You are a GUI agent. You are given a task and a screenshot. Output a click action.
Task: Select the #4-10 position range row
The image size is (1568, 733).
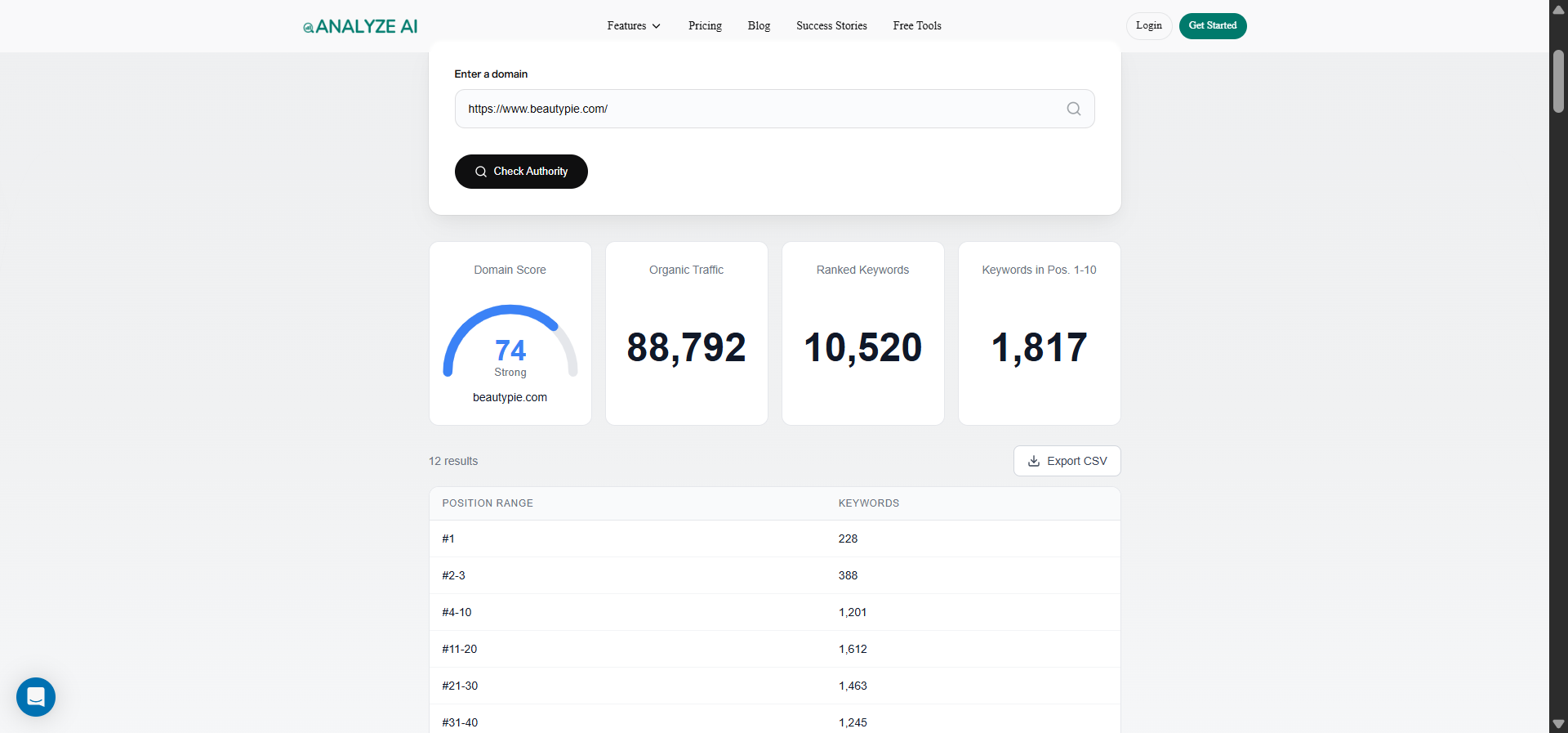774,612
